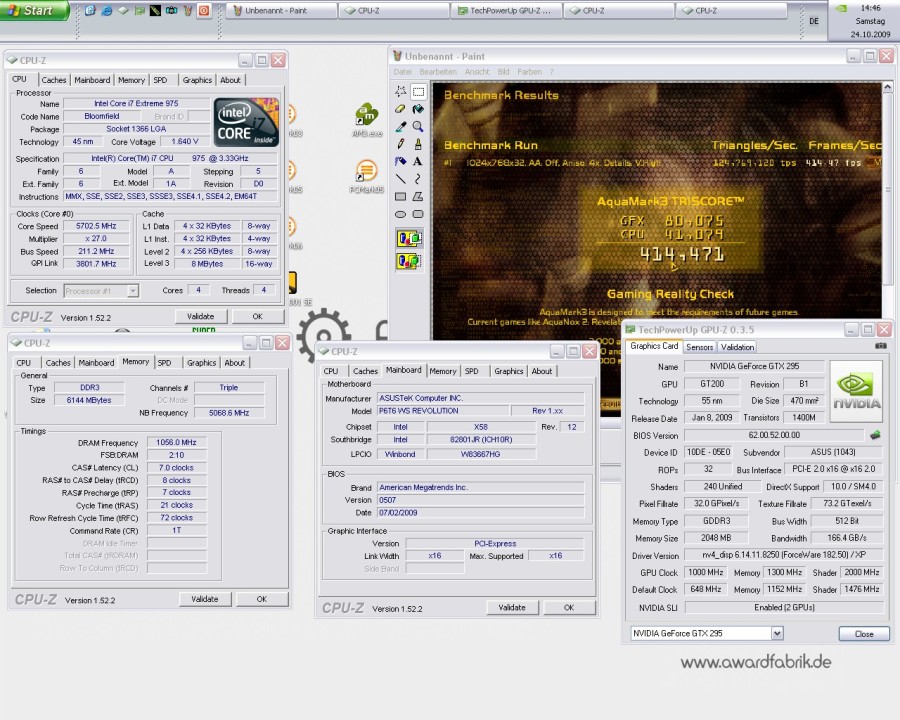This screenshot has width=900, height=720.
Task: Open the AMB.exe desktop shortcut
Action: pyautogui.click(x=367, y=120)
